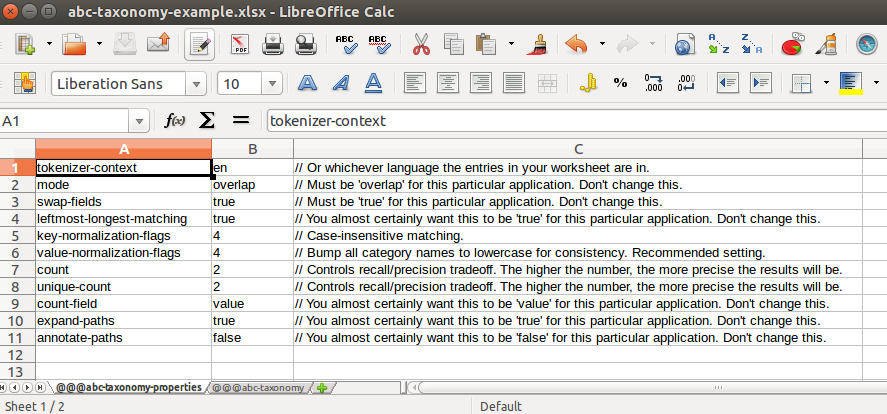Click the New spreadsheet icon
The height and width of the screenshot is (414, 887).
coord(25,44)
